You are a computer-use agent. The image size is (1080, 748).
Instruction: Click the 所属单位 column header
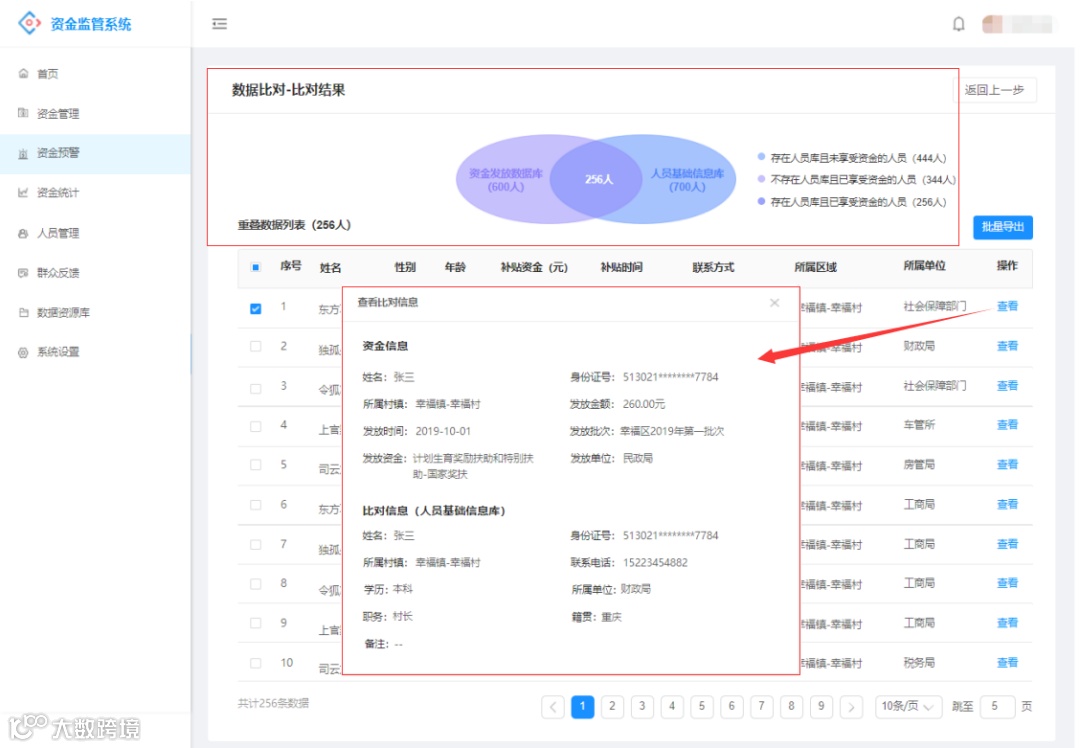pyautogui.click(x=924, y=266)
